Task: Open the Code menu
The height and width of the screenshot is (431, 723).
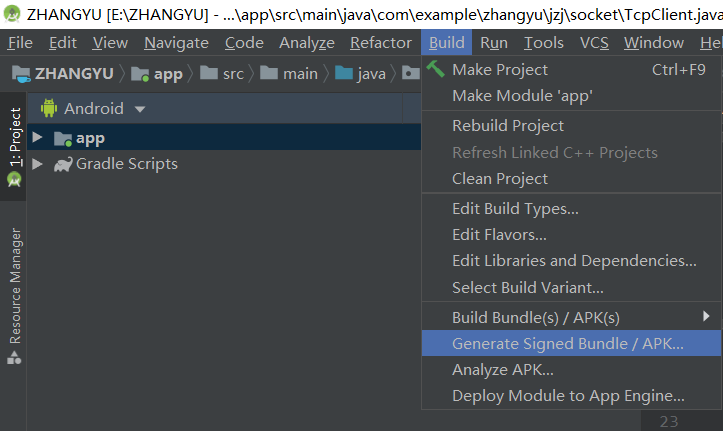Action: point(244,43)
